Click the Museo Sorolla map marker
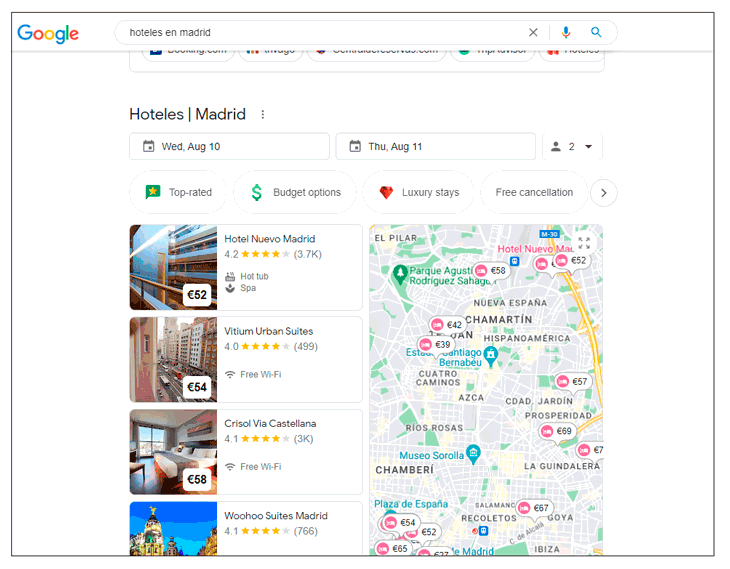The width and height of the screenshot is (730, 569). pos(473,454)
